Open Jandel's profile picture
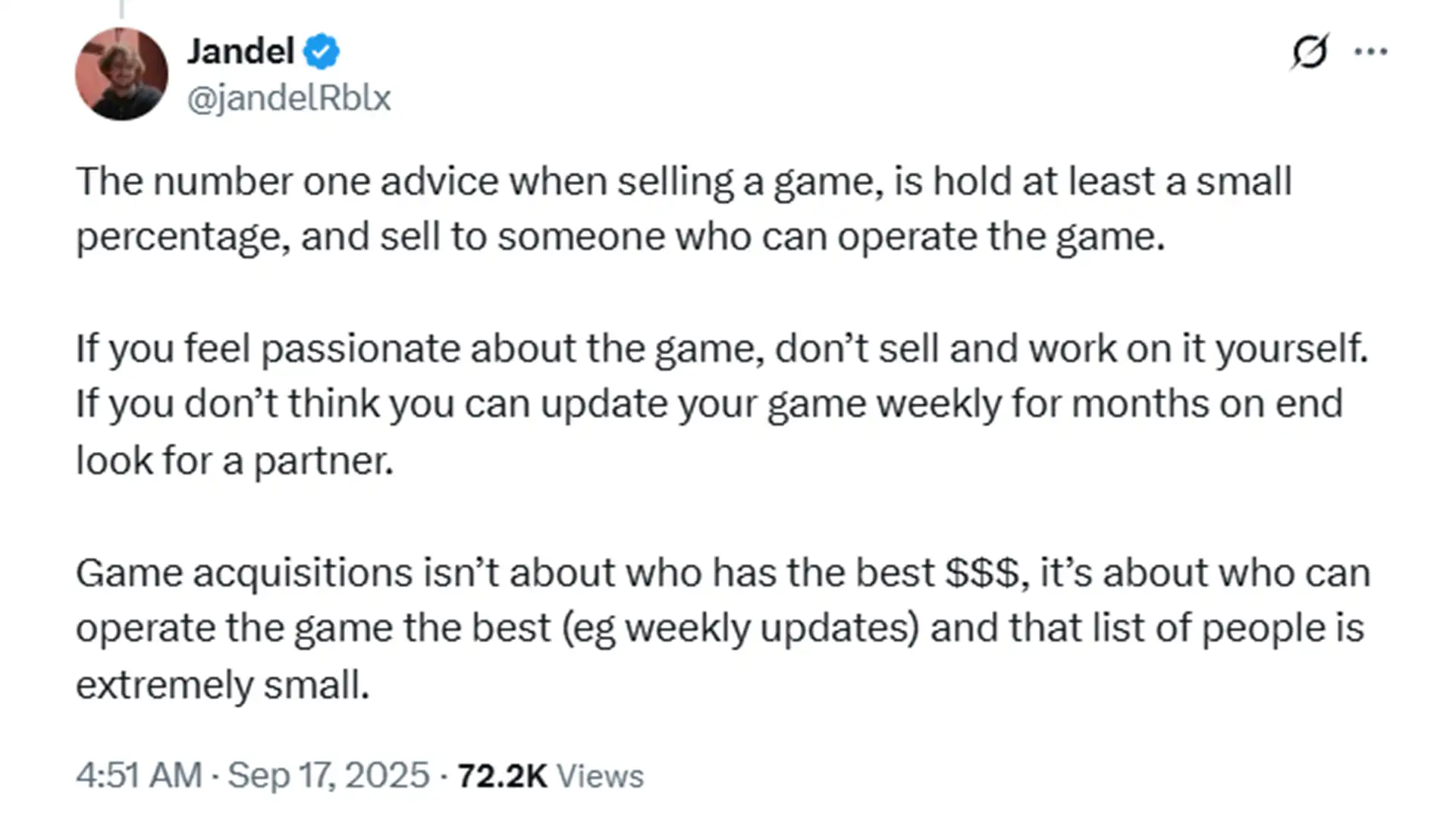 tap(121, 74)
